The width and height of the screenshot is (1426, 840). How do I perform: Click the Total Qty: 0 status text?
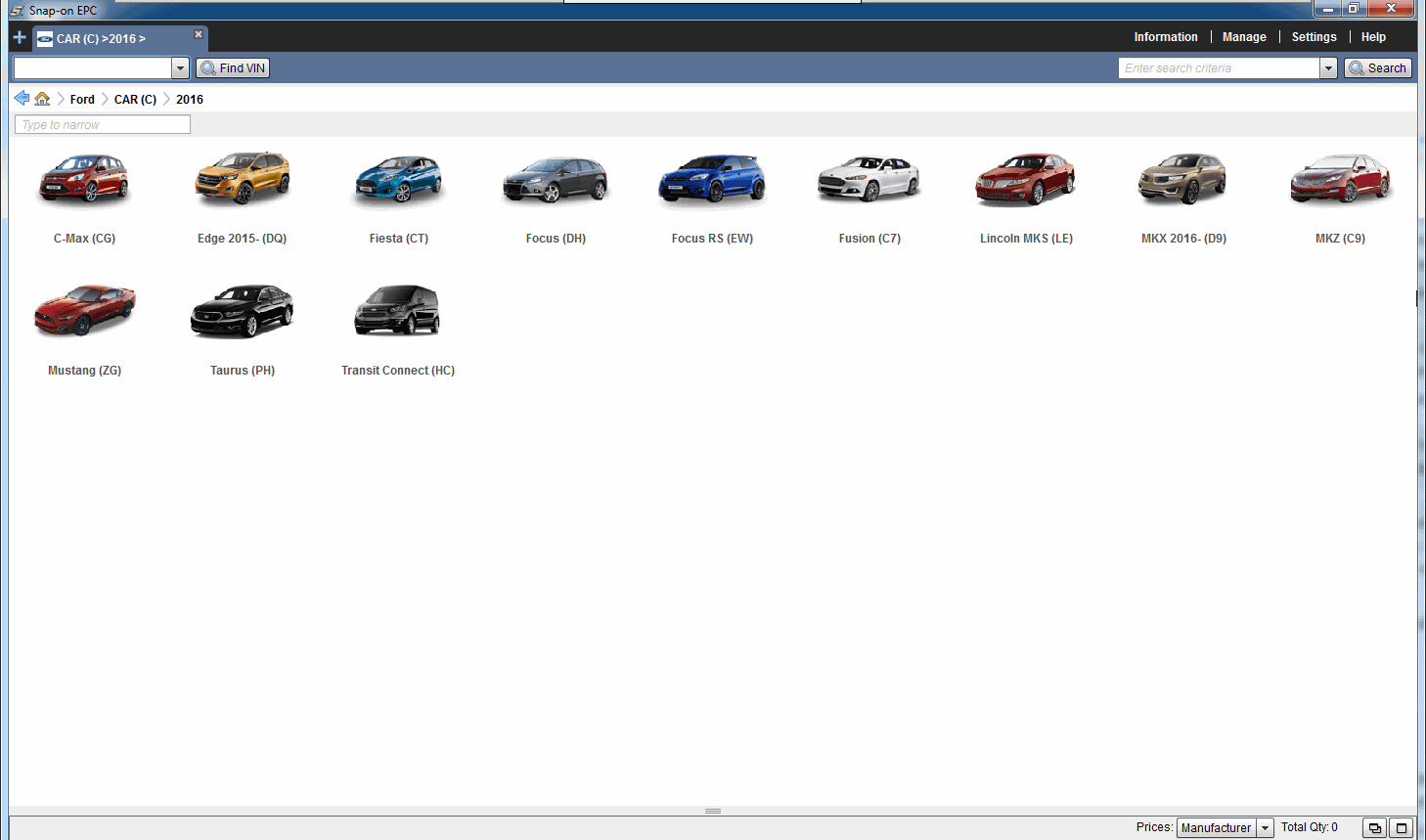[1310, 827]
